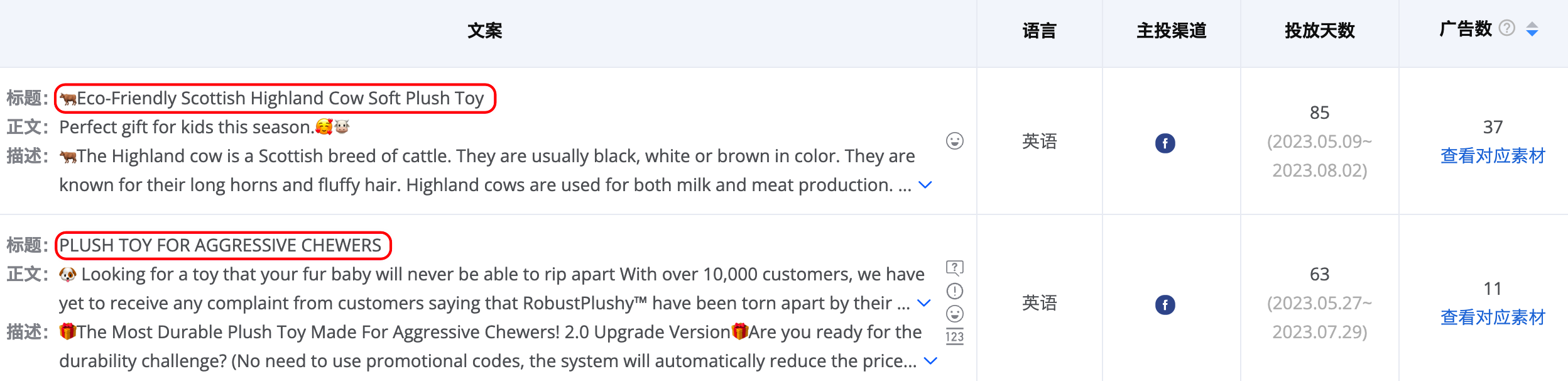The image size is (1568, 381).
Task: Click the exclamation mark tag icon in the second row
Action: coord(955,291)
